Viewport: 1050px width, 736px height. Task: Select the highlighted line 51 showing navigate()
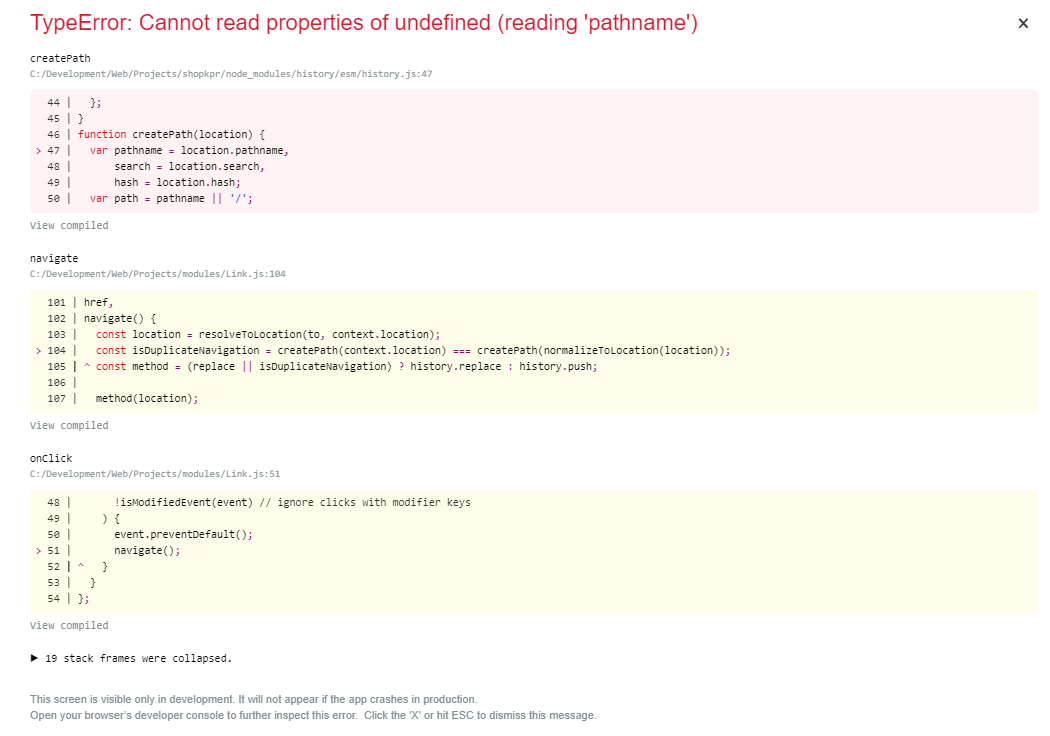140,550
